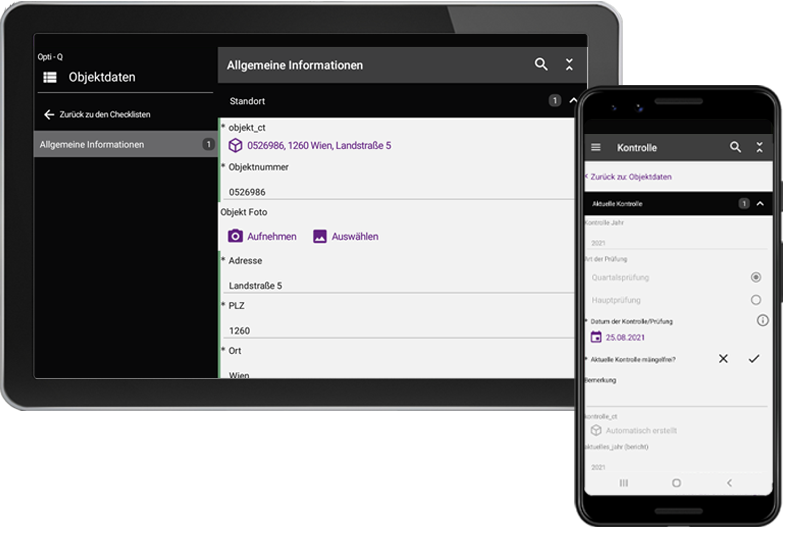The image size is (788, 535).
Task: Collapse the Standort section
Action: pos(572,101)
